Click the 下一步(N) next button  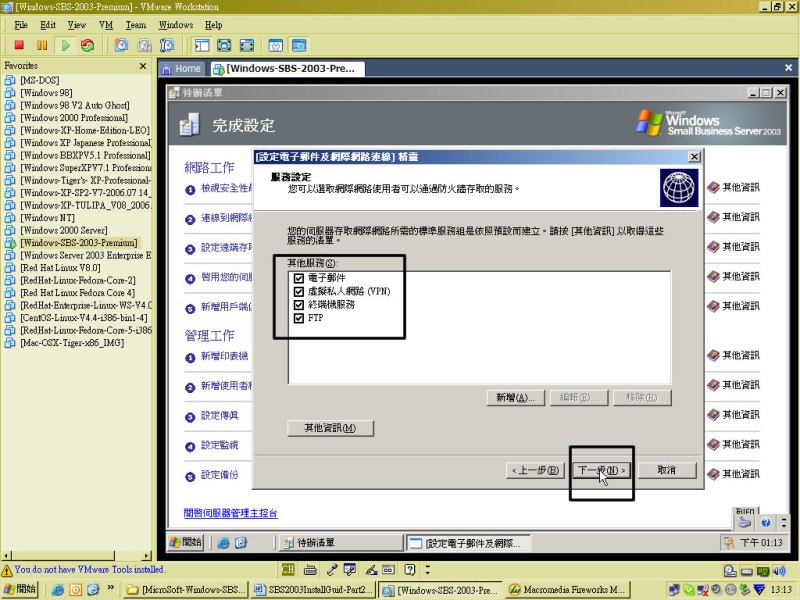(x=602, y=470)
